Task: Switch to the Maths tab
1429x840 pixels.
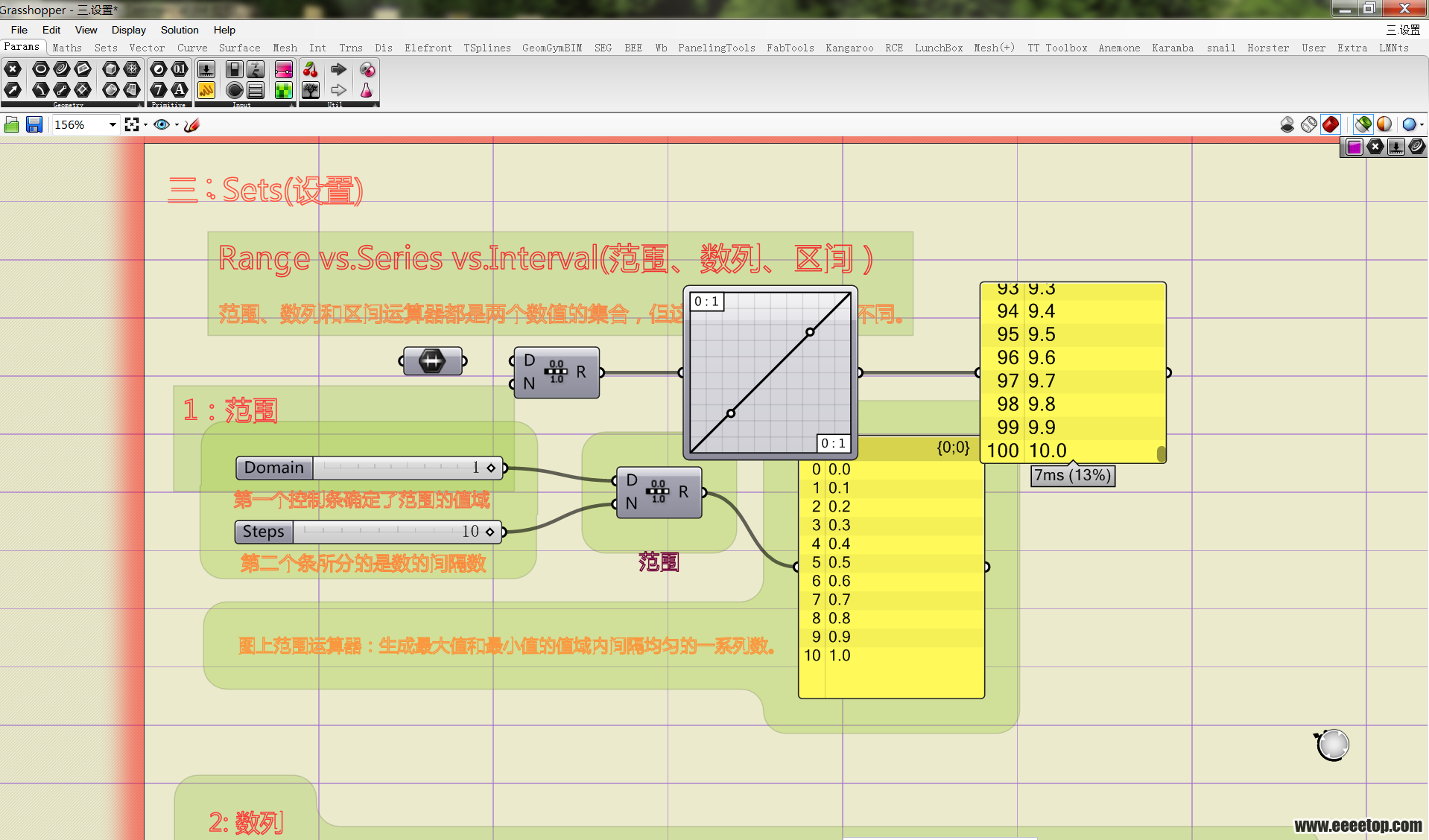Action: (67, 48)
